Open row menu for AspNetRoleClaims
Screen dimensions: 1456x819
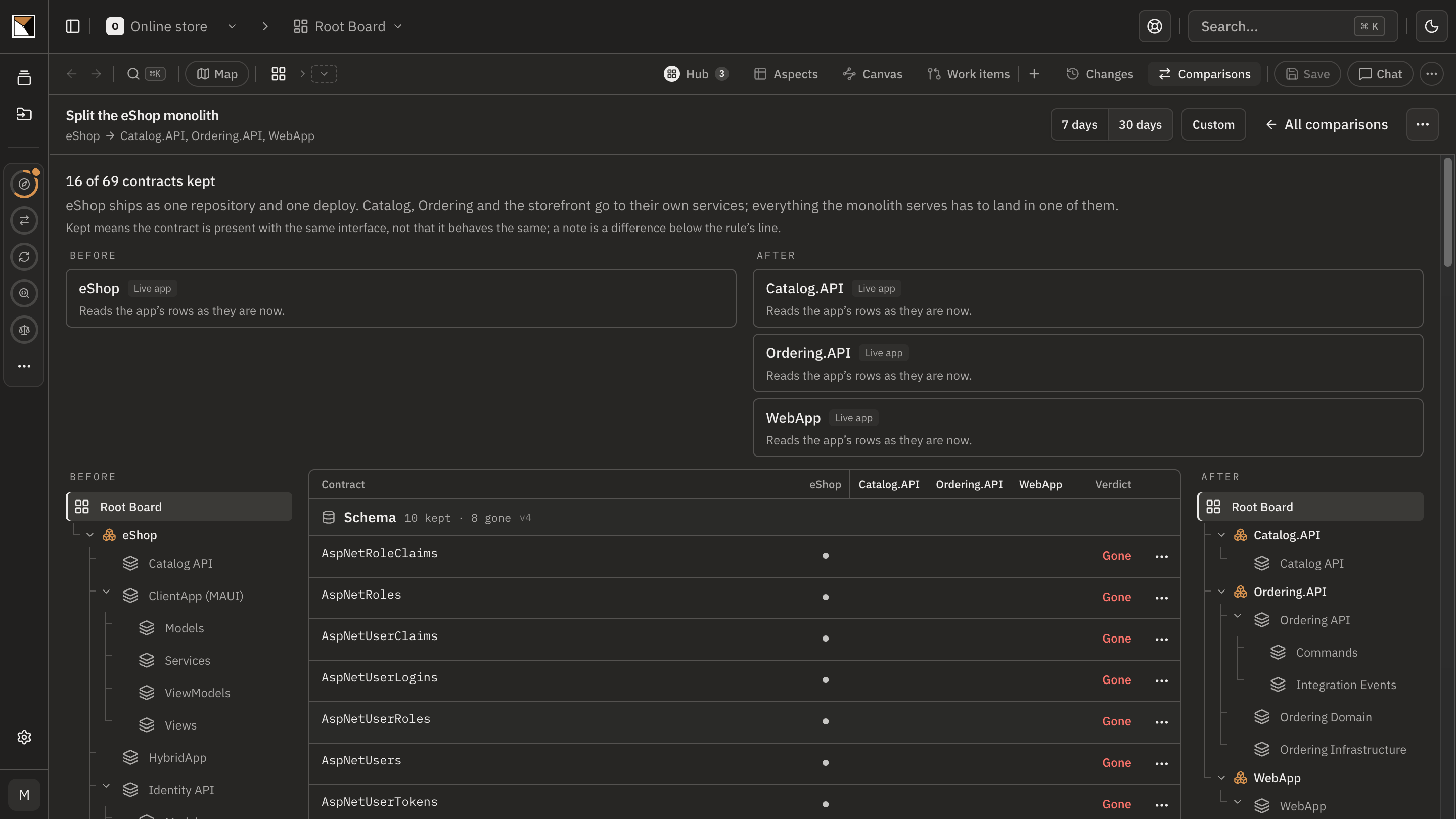1162,557
